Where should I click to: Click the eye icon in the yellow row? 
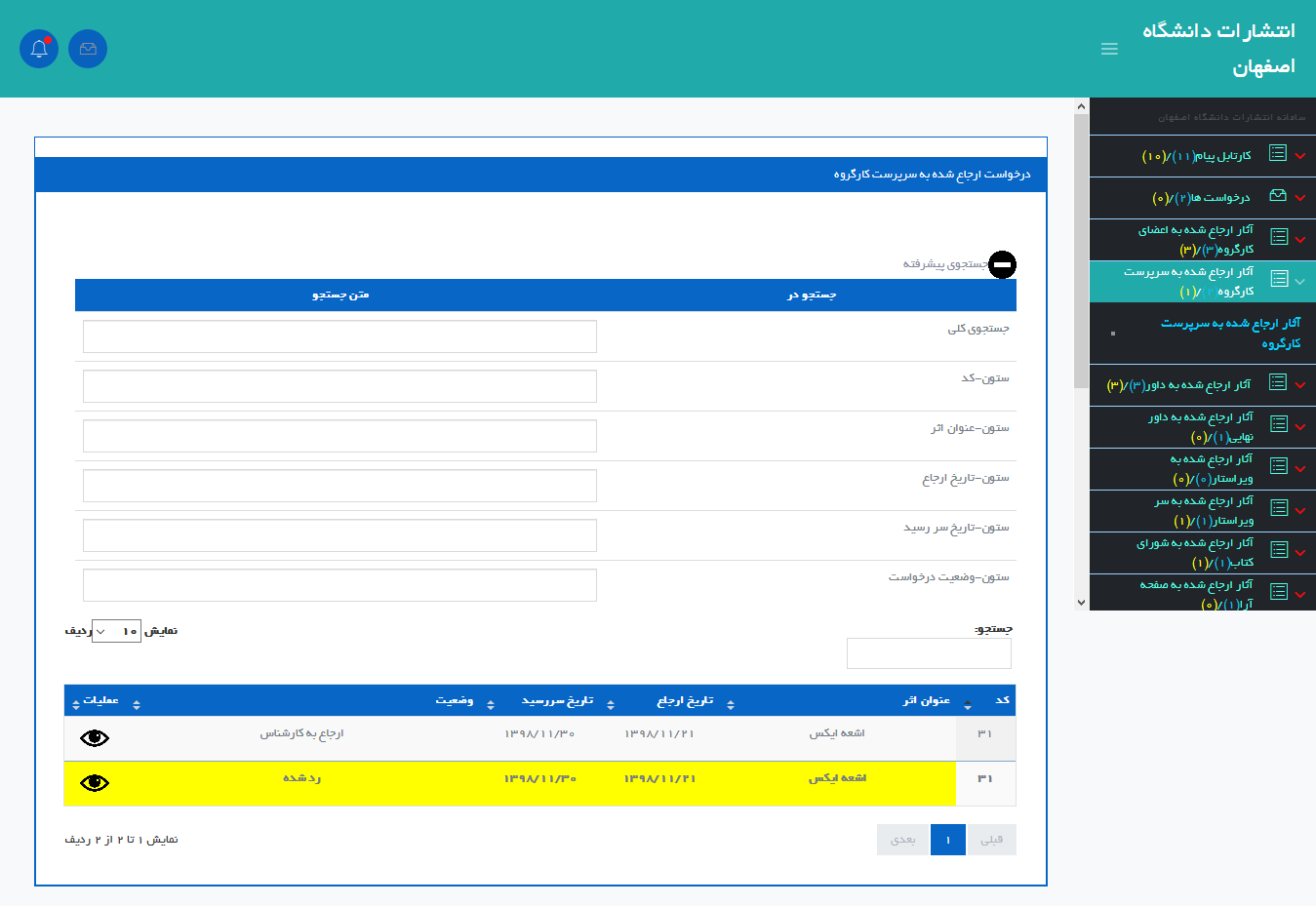pyautogui.click(x=95, y=783)
